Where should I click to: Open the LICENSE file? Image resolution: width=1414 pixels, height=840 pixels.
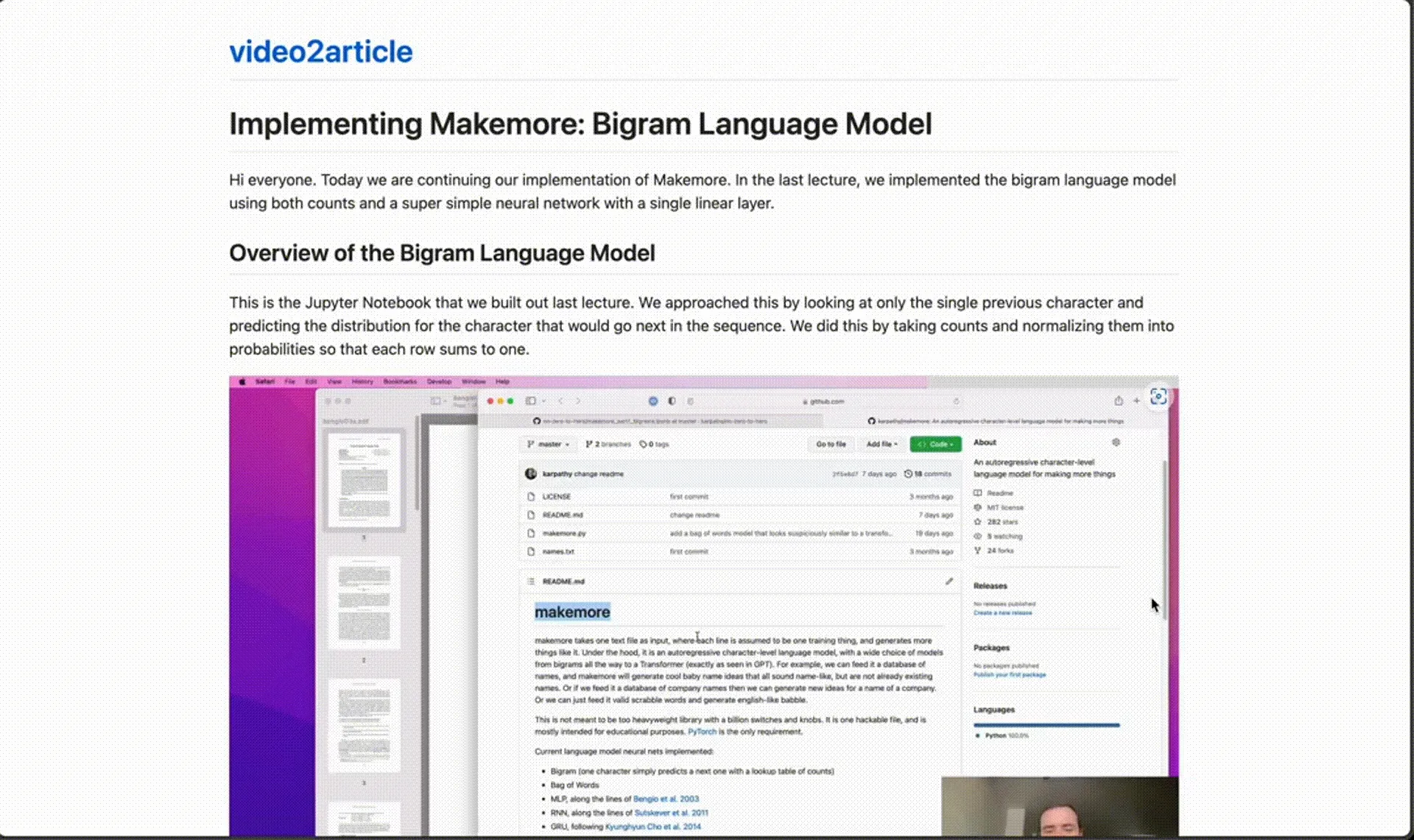[x=557, y=496]
